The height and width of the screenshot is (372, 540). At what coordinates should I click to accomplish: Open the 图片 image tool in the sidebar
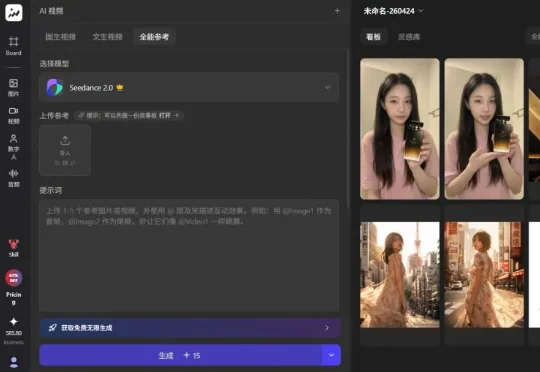(x=13, y=87)
